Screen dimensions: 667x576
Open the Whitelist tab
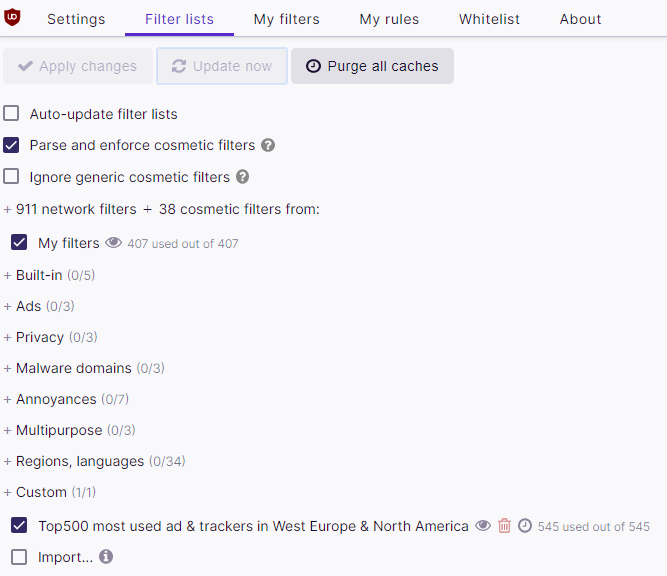point(489,19)
